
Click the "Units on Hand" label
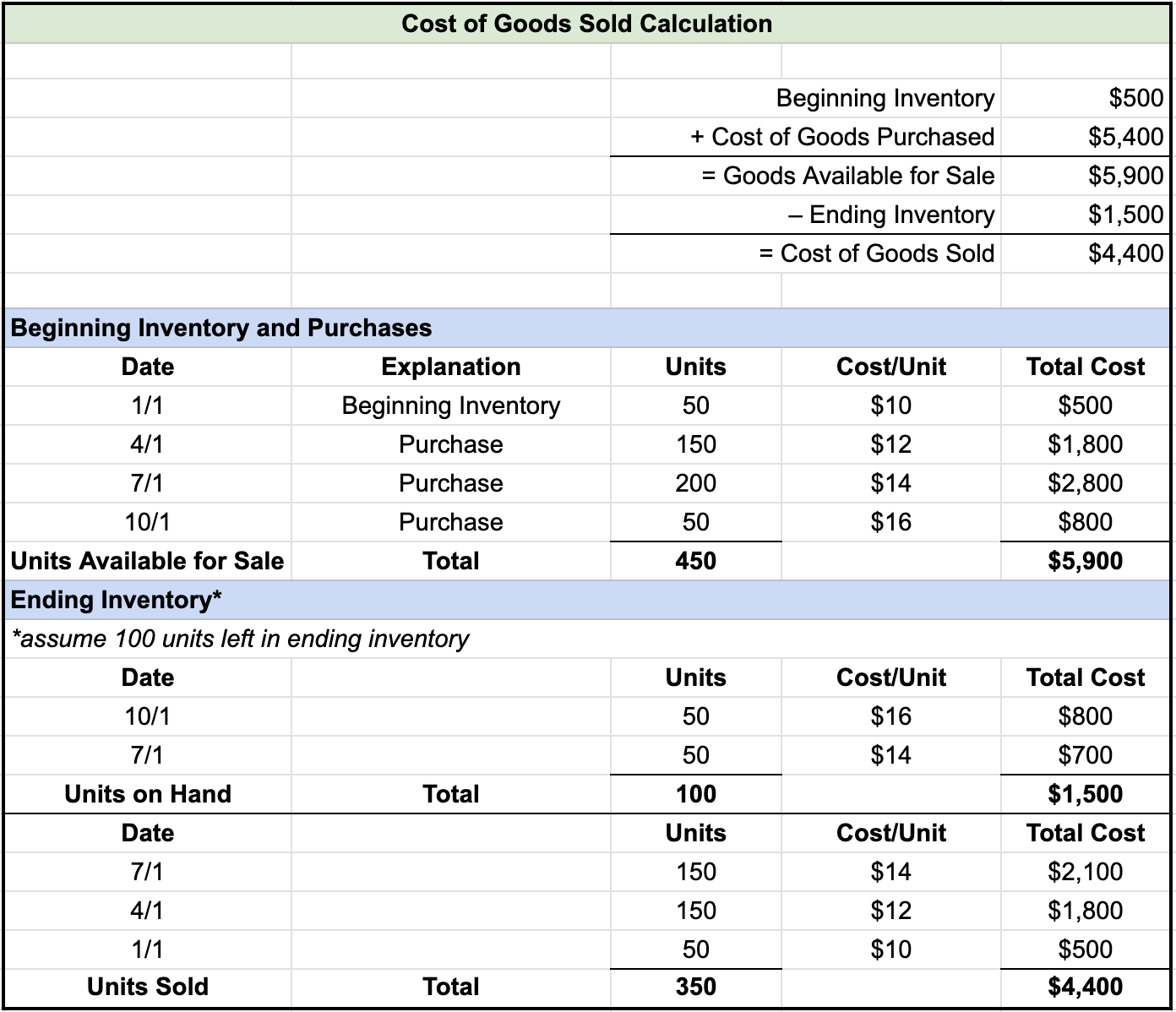(x=148, y=794)
